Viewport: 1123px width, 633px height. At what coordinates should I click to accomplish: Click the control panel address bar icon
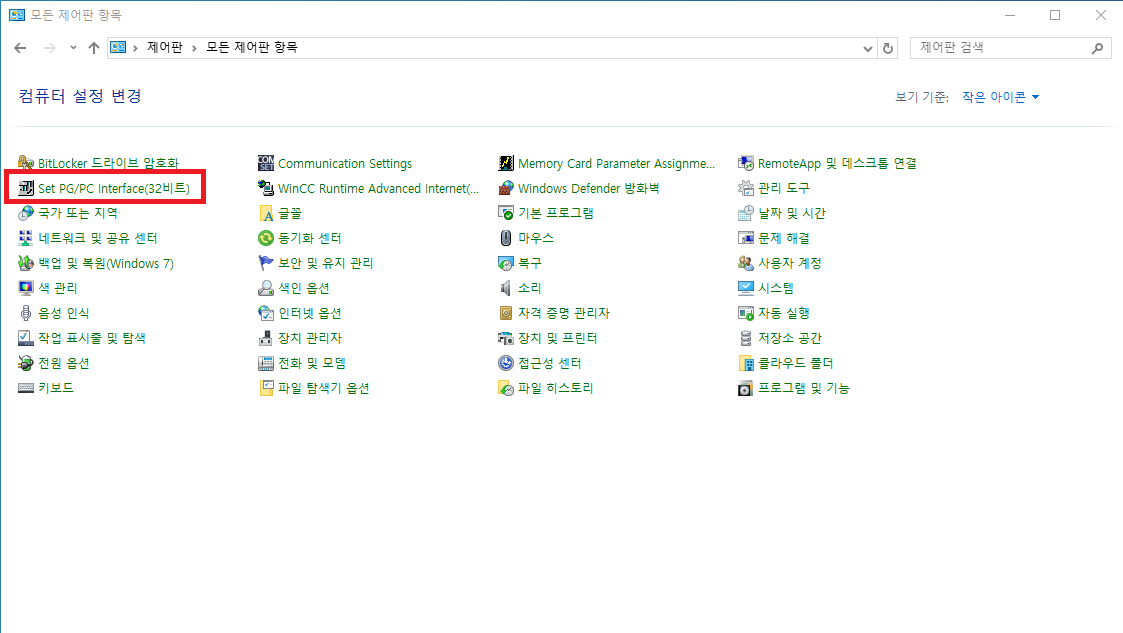tap(118, 47)
